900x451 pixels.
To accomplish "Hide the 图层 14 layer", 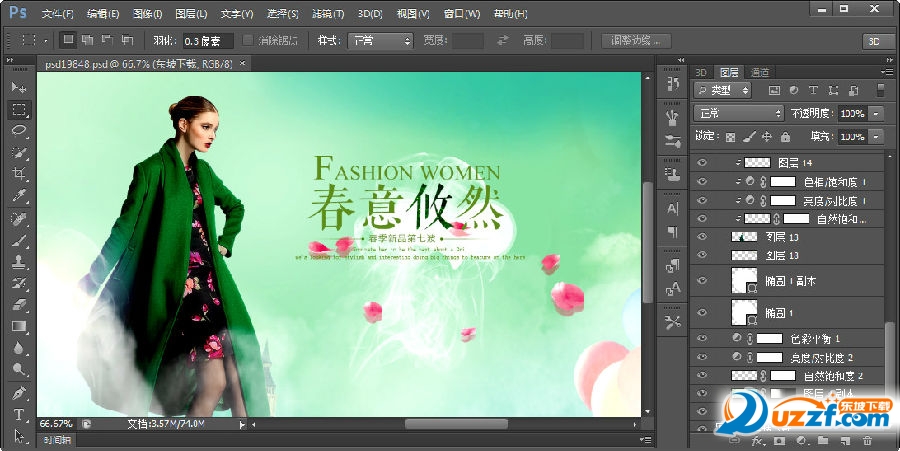I will click(701, 162).
